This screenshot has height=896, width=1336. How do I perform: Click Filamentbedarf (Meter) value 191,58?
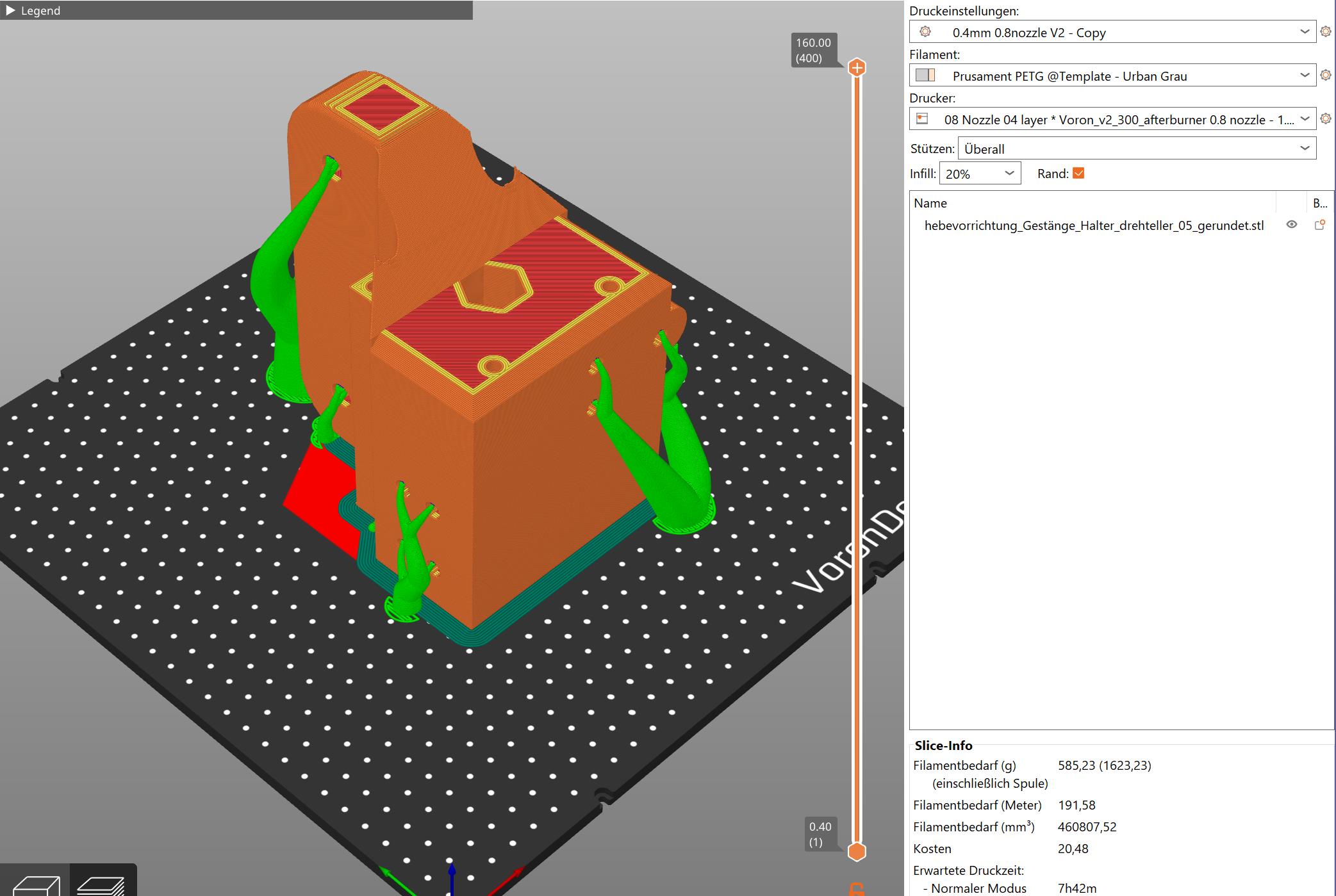[x=1076, y=805]
